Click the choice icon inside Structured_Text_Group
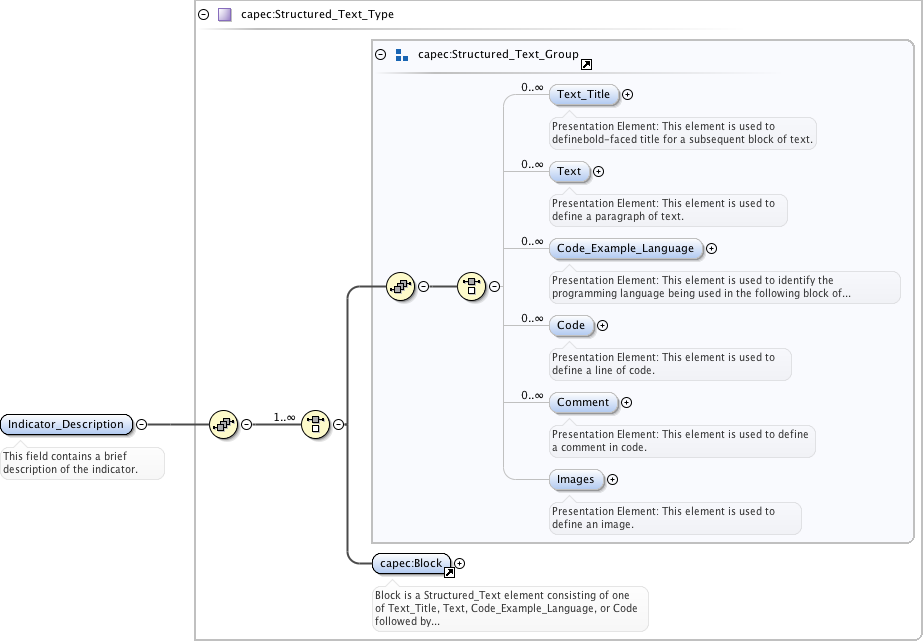The width and height of the screenshot is (924, 642). tap(471, 286)
